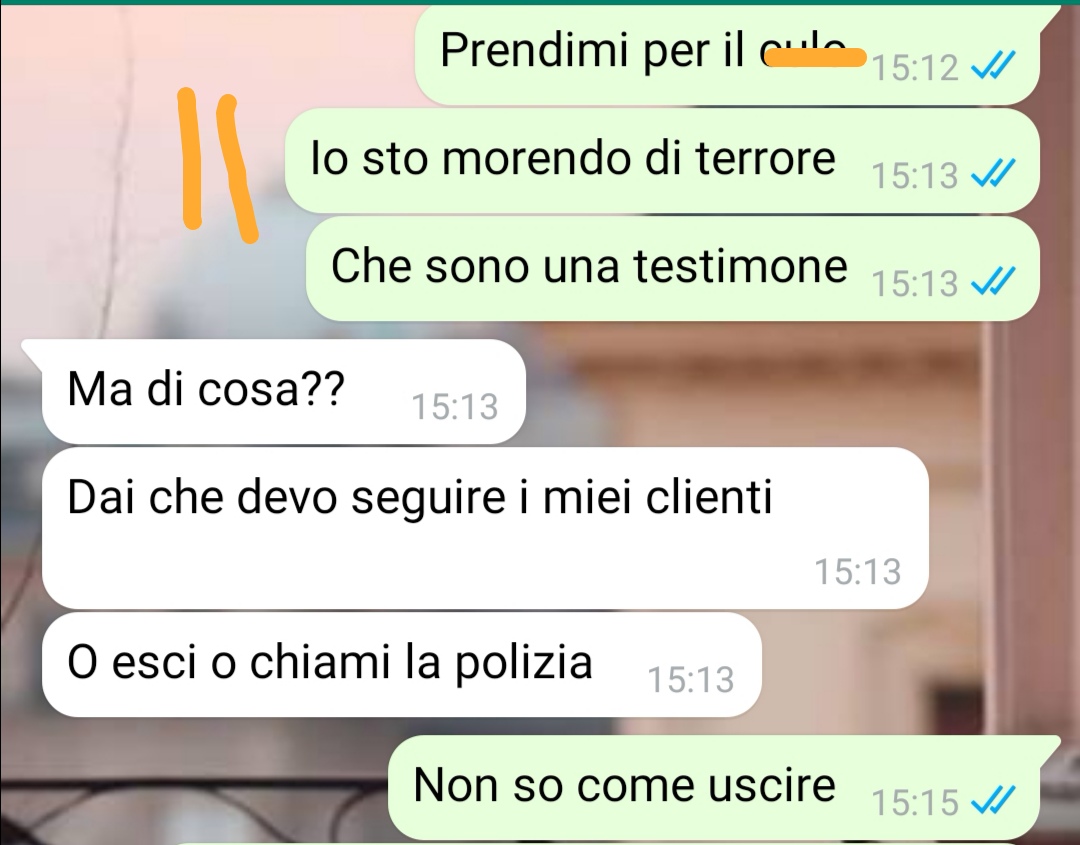Select the 'Che sono una testimone' message
This screenshot has width=1080, height=845.
coord(672,268)
